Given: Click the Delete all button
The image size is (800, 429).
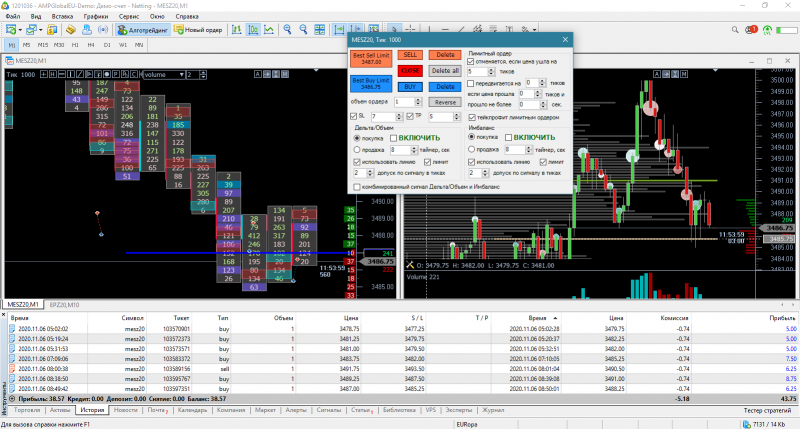Looking at the screenshot, I should tap(445, 70).
